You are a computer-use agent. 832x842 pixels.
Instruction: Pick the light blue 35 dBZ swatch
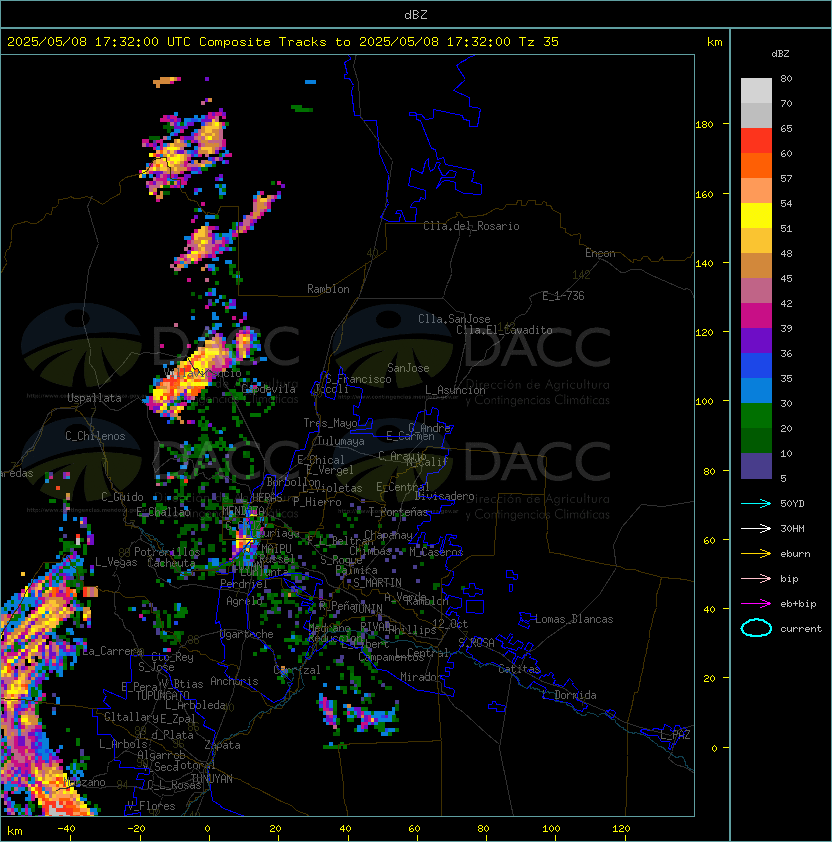click(756, 390)
